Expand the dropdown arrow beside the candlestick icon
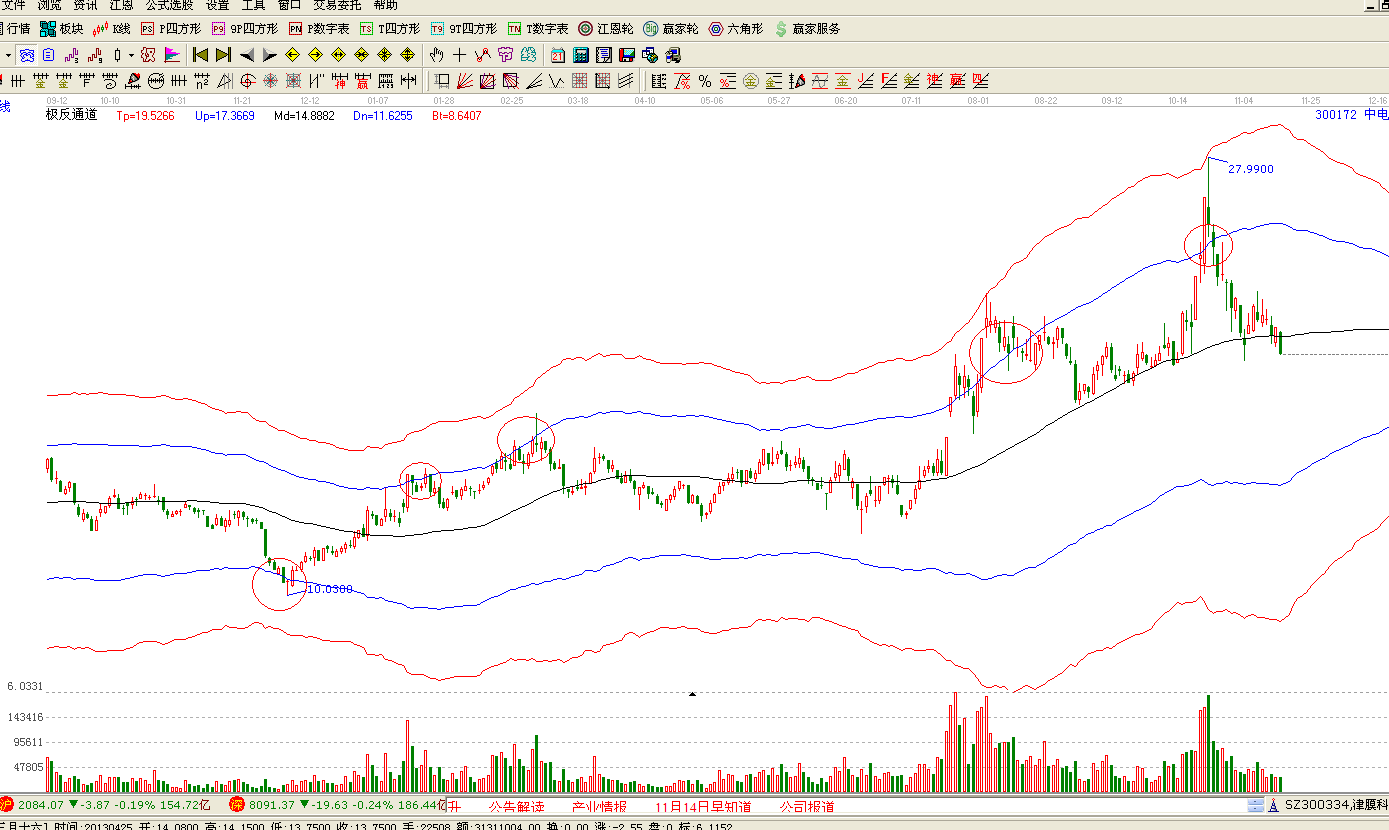The width and height of the screenshot is (1389, 830). click(131, 55)
